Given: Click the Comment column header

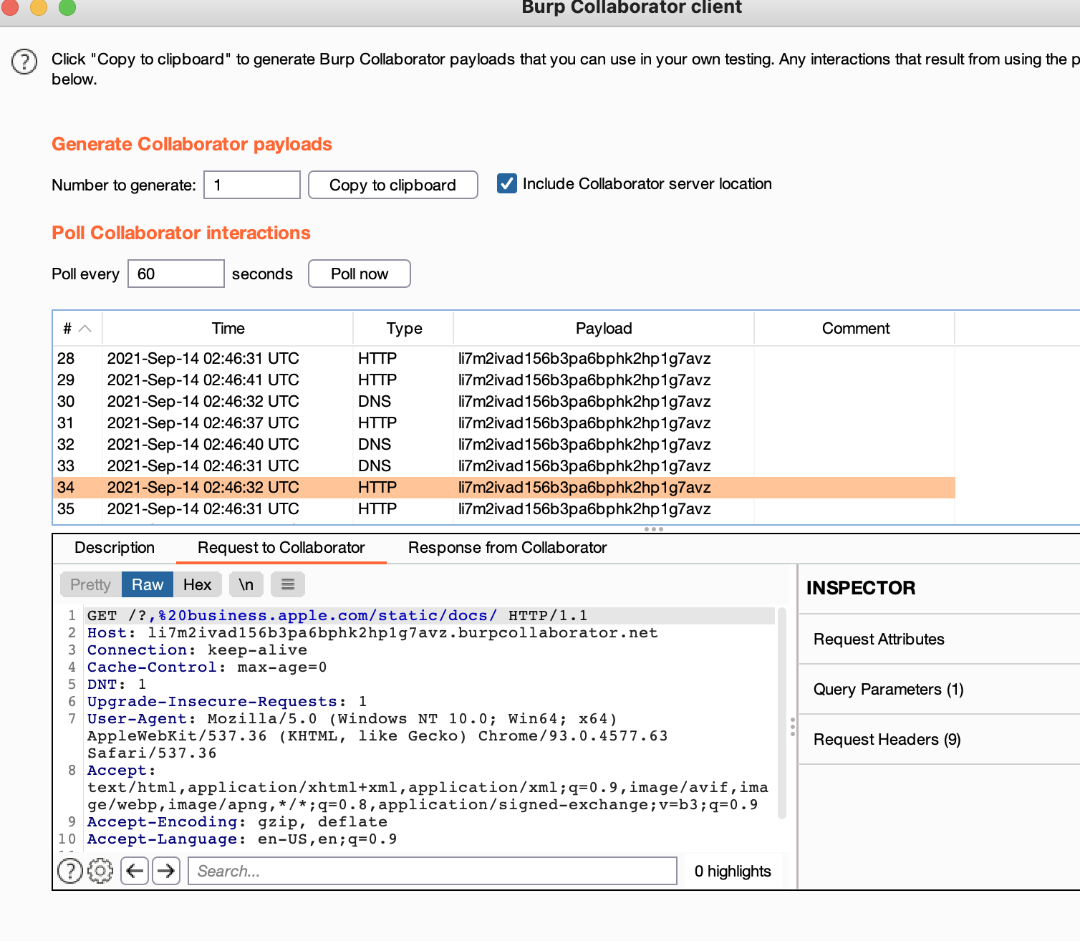Looking at the screenshot, I should pyautogui.click(x=855, y=329).
